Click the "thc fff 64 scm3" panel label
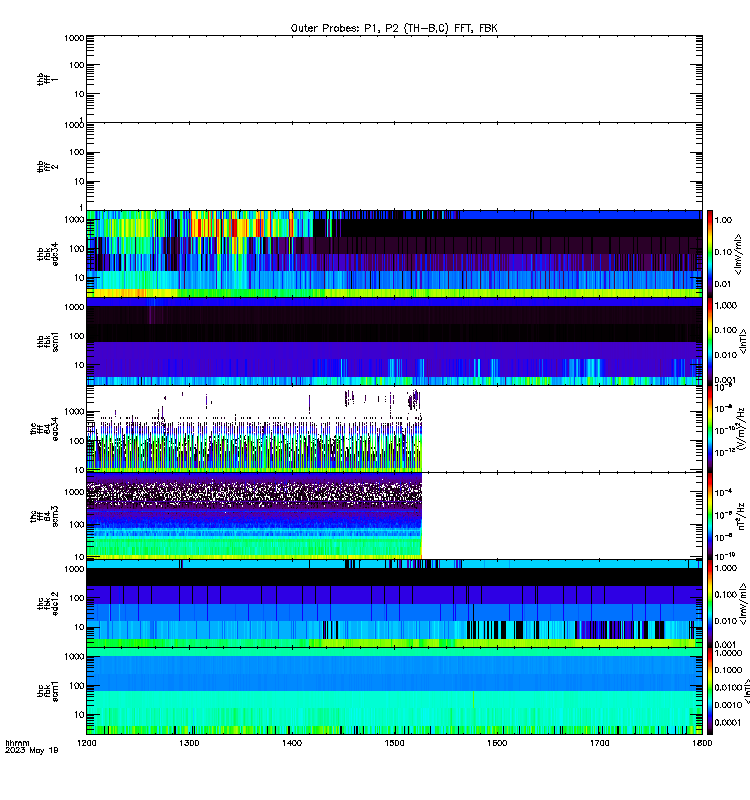Image resolution: width=750 pixels, height=800 pixels. 44,516
